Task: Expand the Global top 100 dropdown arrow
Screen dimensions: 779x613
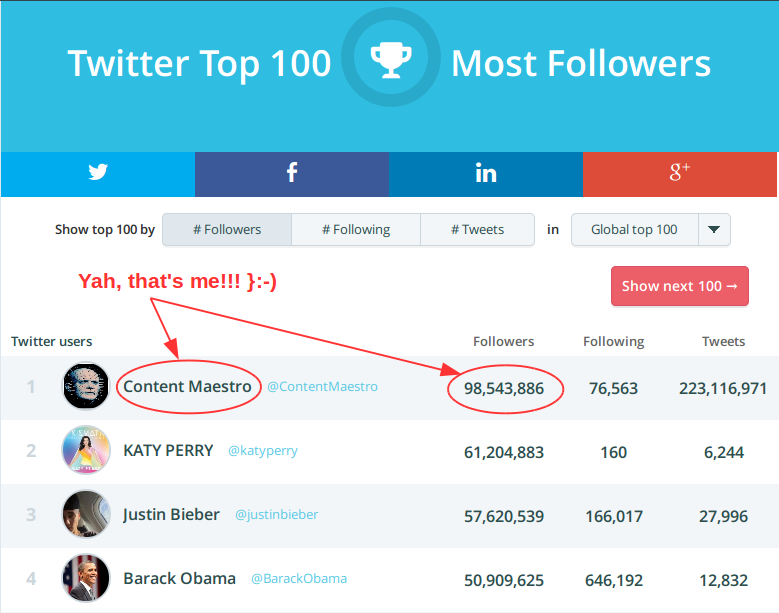Action: coord(714,230)
